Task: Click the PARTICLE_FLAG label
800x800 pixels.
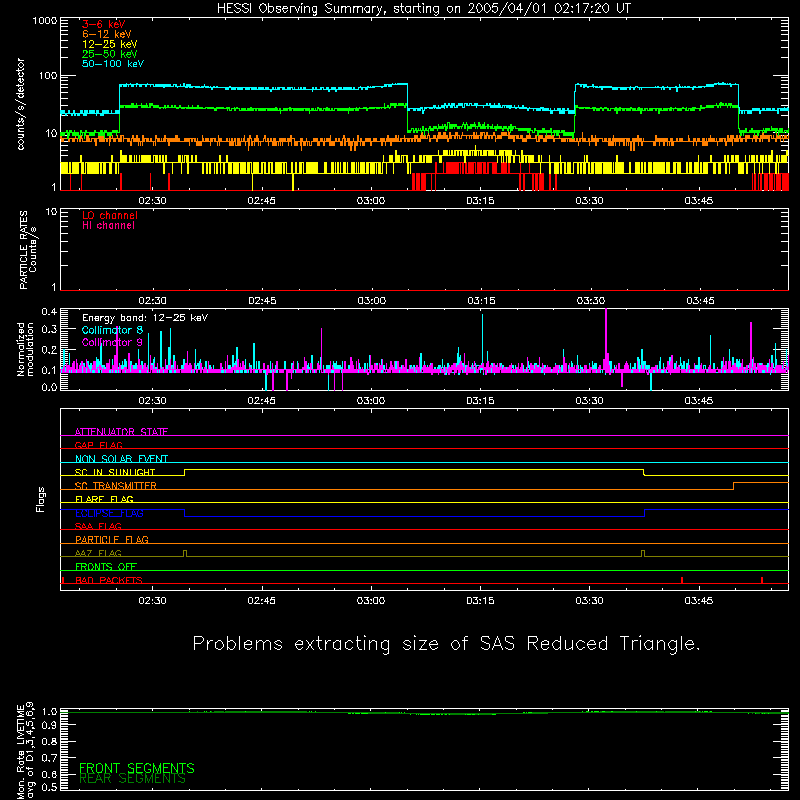Action: click(x=112, y=539)
